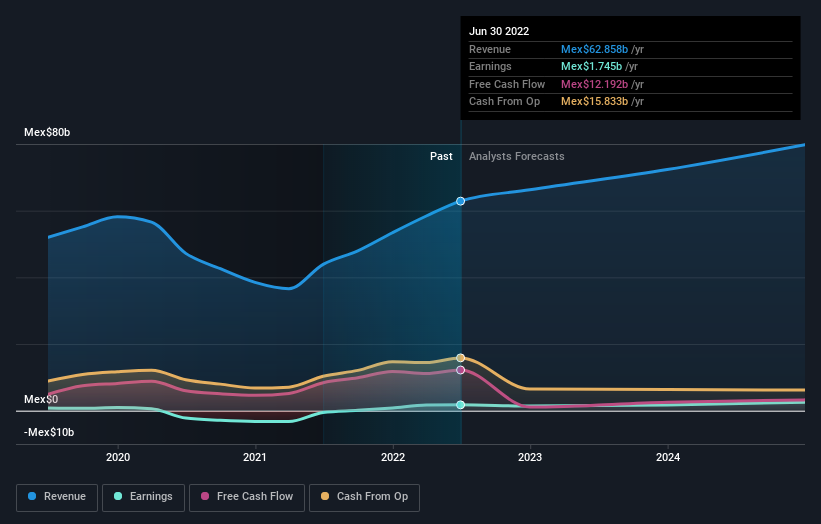Click the Cash From Op label in tooltip

(x=504, y=102)
